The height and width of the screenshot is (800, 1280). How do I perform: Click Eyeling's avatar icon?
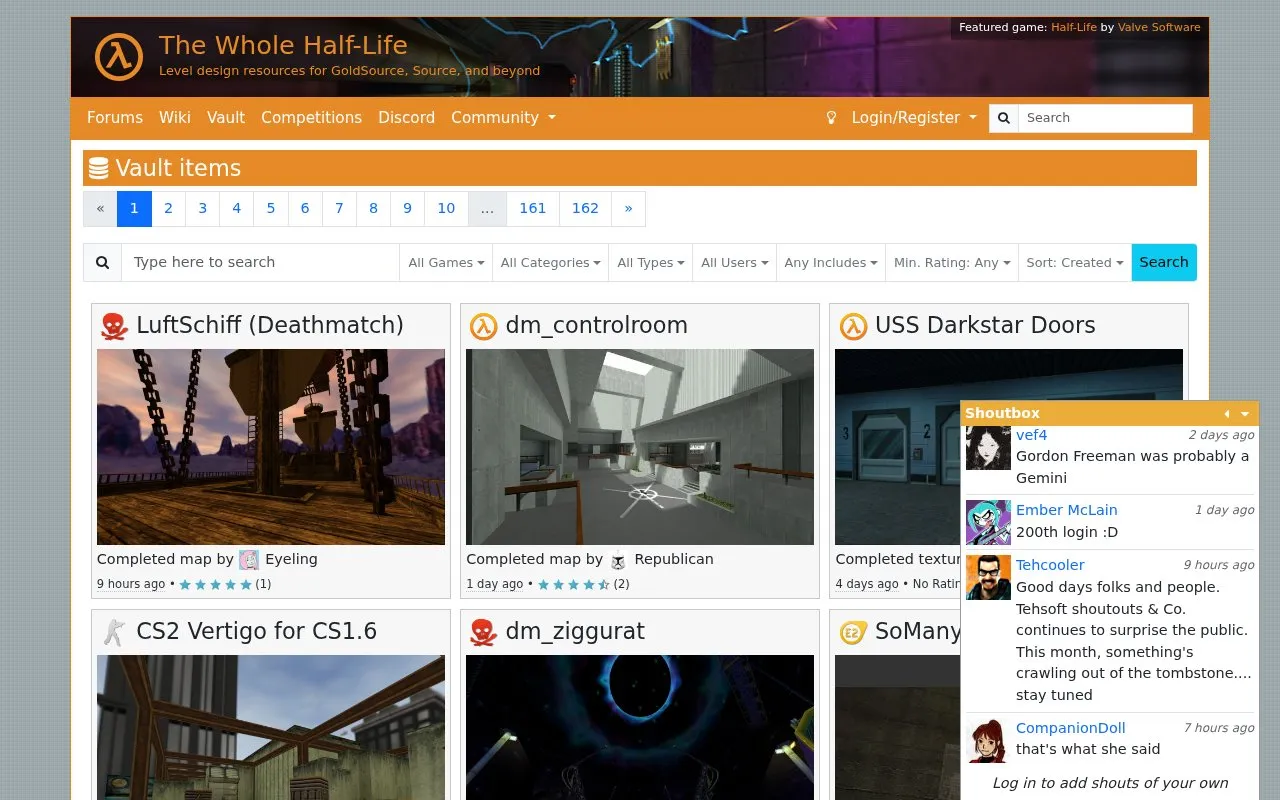(249, 560)
